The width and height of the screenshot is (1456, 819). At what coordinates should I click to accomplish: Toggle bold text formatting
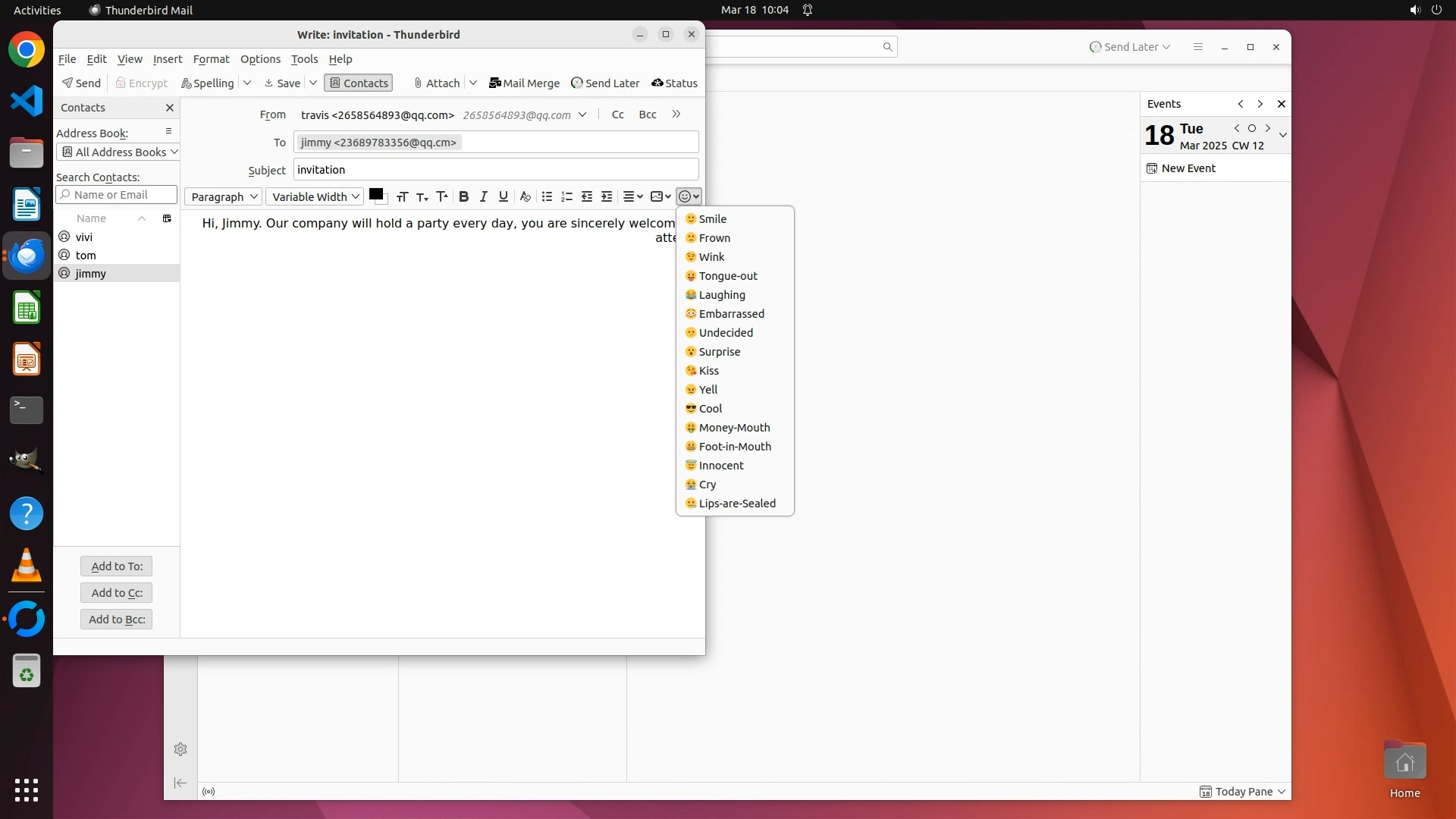click(463, 196)
